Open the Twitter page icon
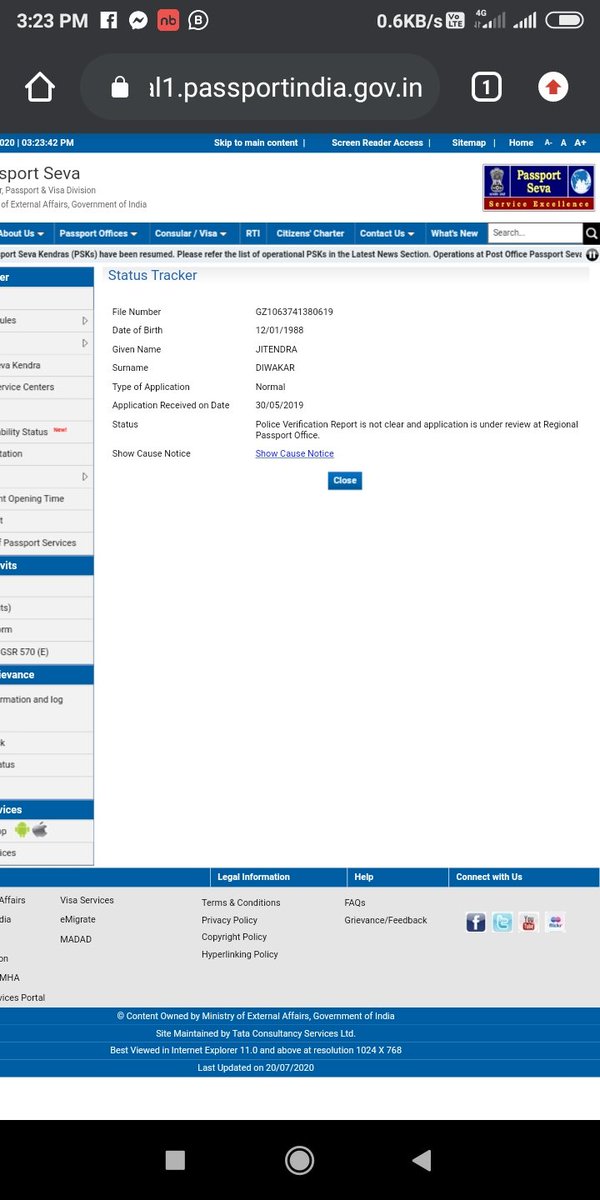This screenshot has width=600, height=1200. pos(502,922)
